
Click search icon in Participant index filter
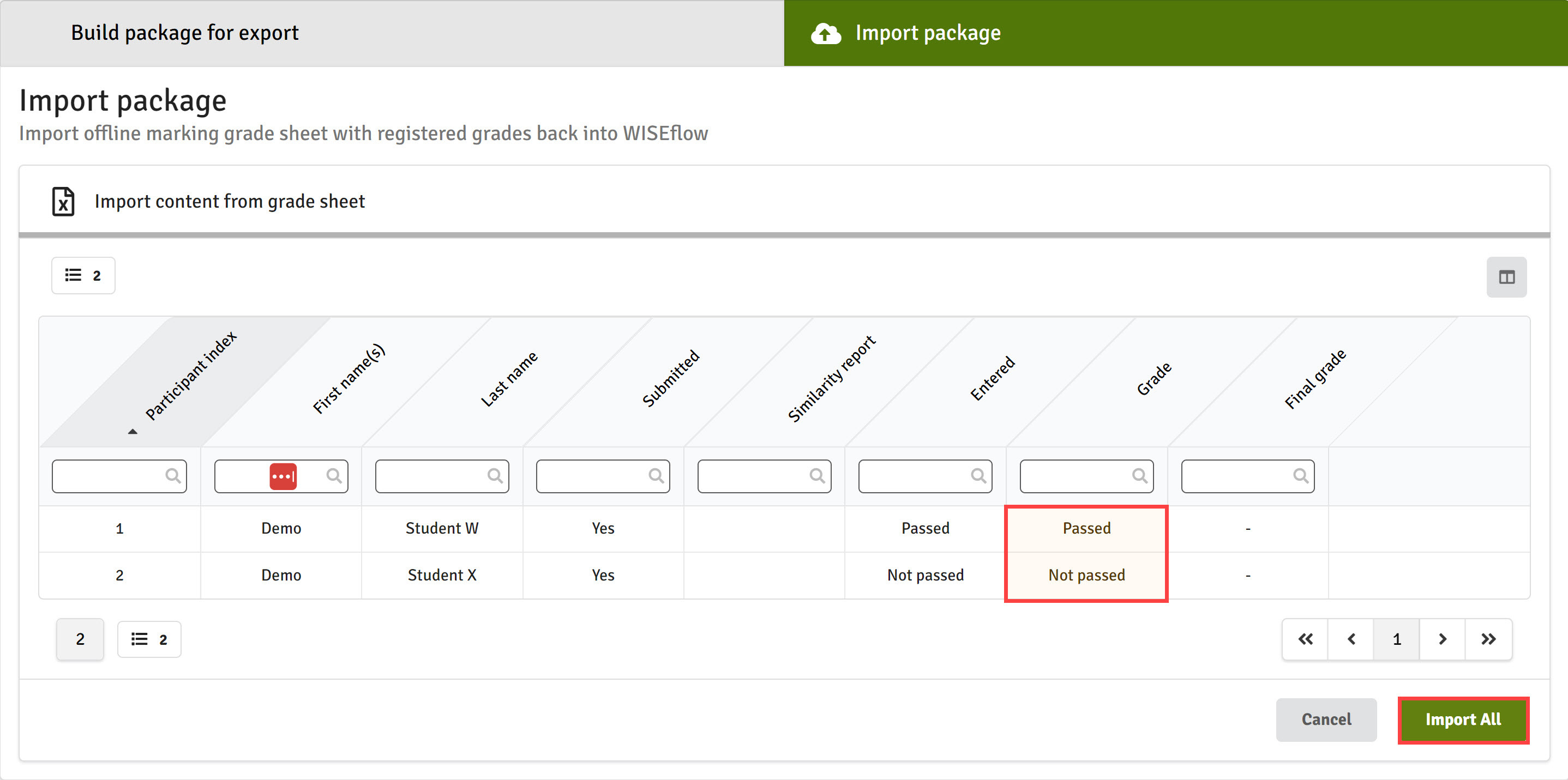point(173,476)
